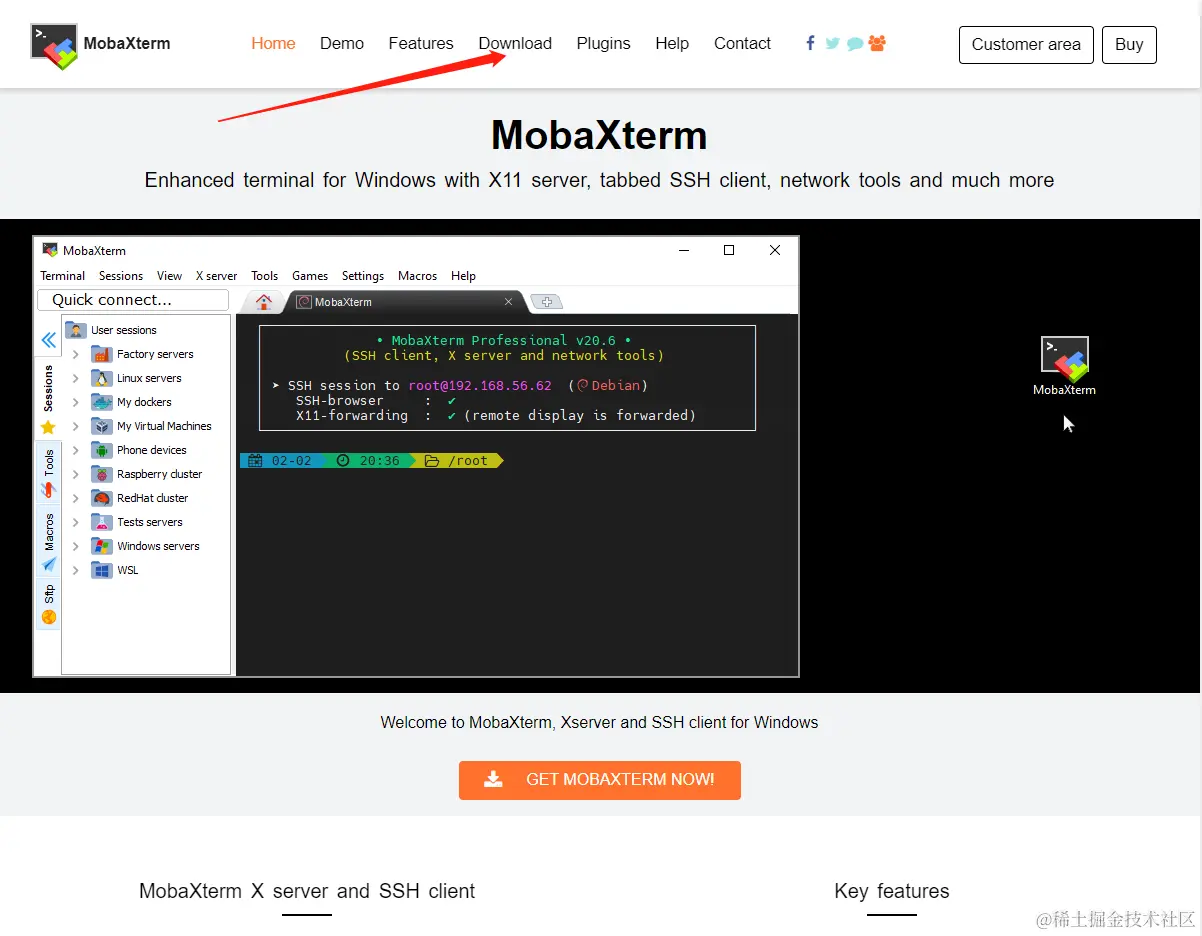The height and width of the screenshot is (936, 1202).
Task: Click the RedHat cluster icon
Action: (101, 498)
